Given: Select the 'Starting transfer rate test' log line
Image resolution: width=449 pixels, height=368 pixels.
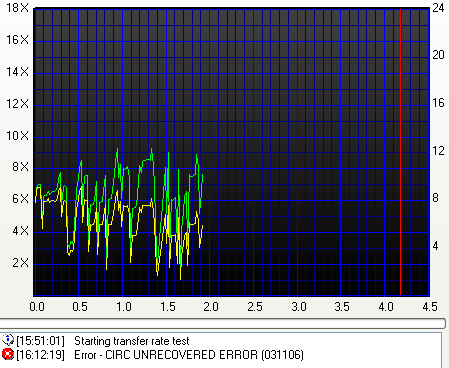Looking at the screenshot, I should point(132,341).
